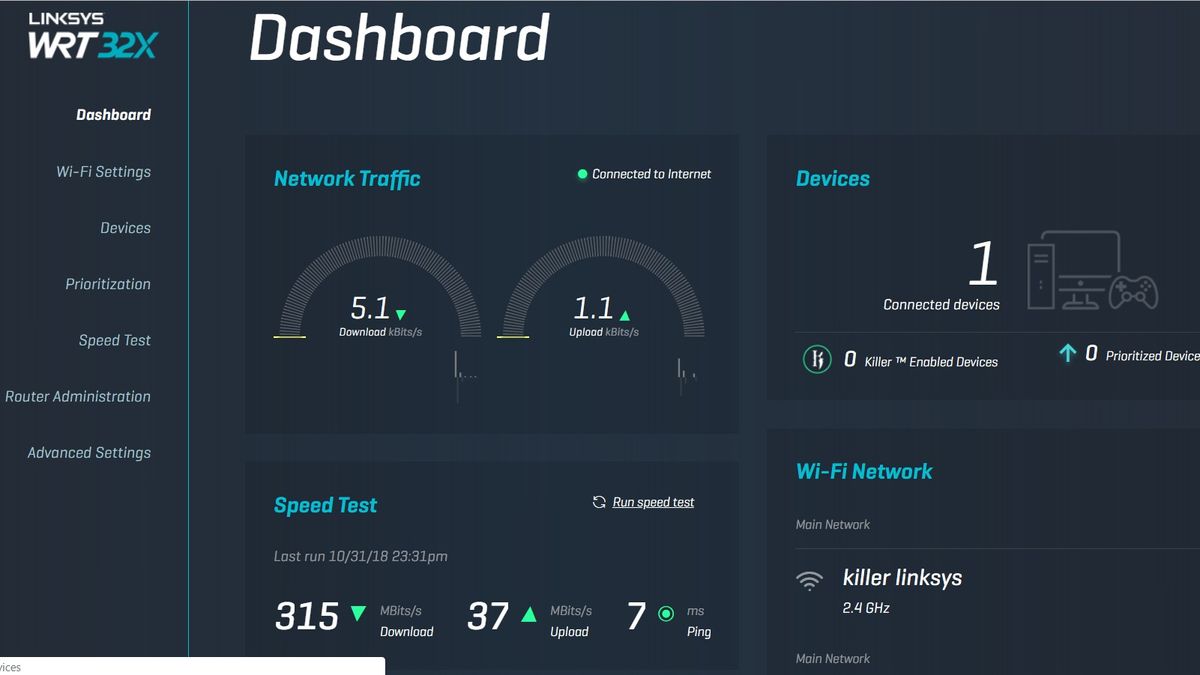The width and height of the screenshot is (1200, 675).
Task: Click the refresh icon next to Run speed test
Action: point(599,502)
